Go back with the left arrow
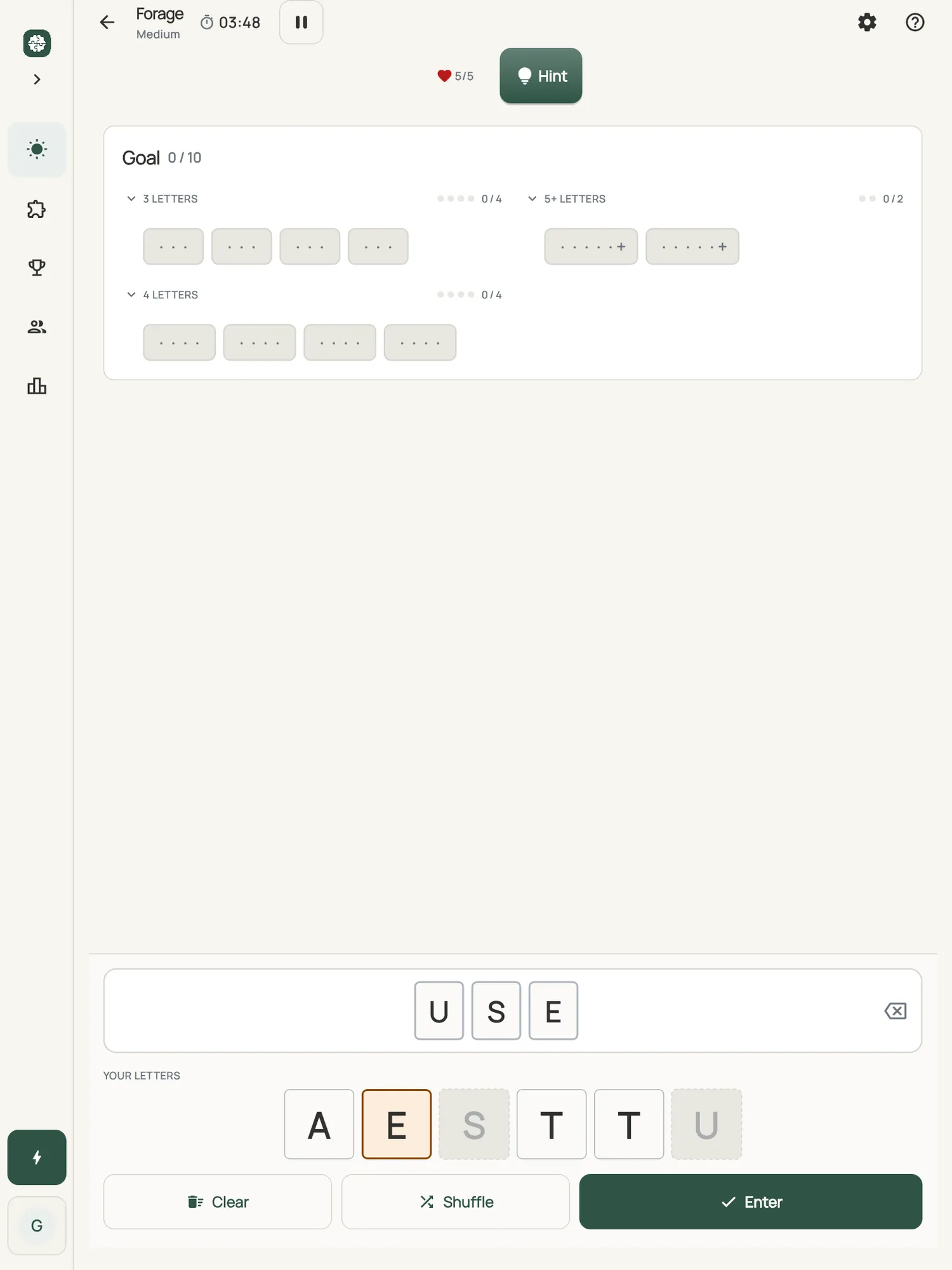 tap(107, 22)
